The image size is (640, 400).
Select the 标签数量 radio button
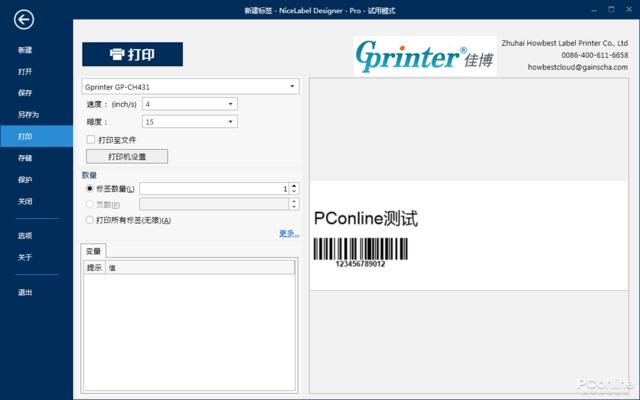click(90, 188)
